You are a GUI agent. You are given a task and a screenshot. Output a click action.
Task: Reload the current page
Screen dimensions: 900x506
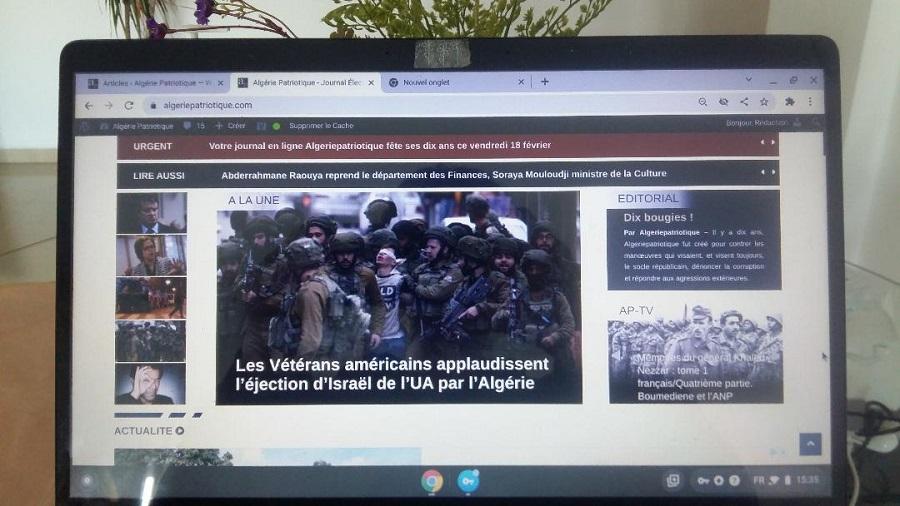point(129,106)
